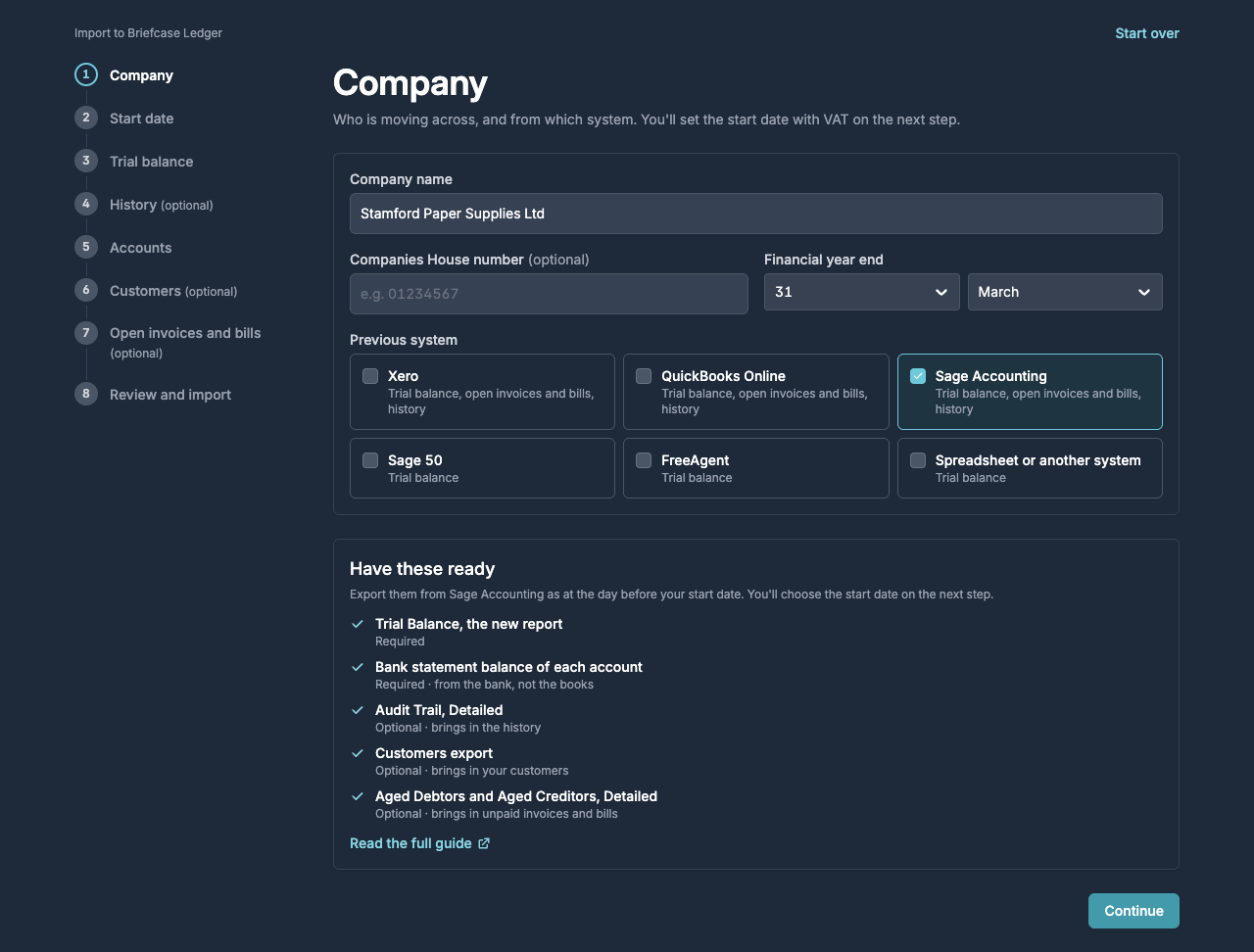This screenshot has width=1254, height=952.
Task: Click step 4 circle icon for History
Action: pyautogui.click(x=86, y=204)
